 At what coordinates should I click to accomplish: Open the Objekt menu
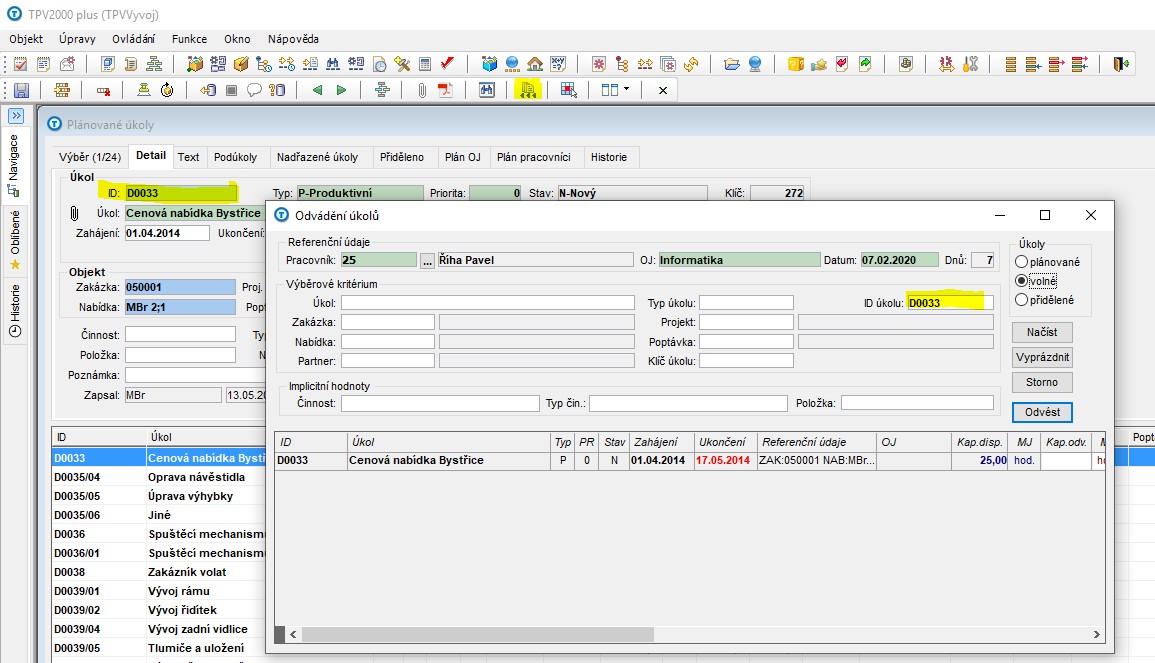[x=26, y=39]
